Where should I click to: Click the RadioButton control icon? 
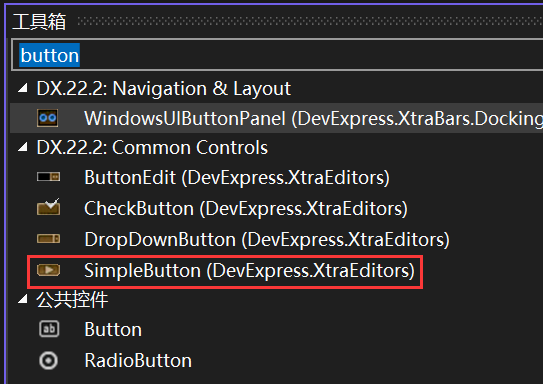48,360
